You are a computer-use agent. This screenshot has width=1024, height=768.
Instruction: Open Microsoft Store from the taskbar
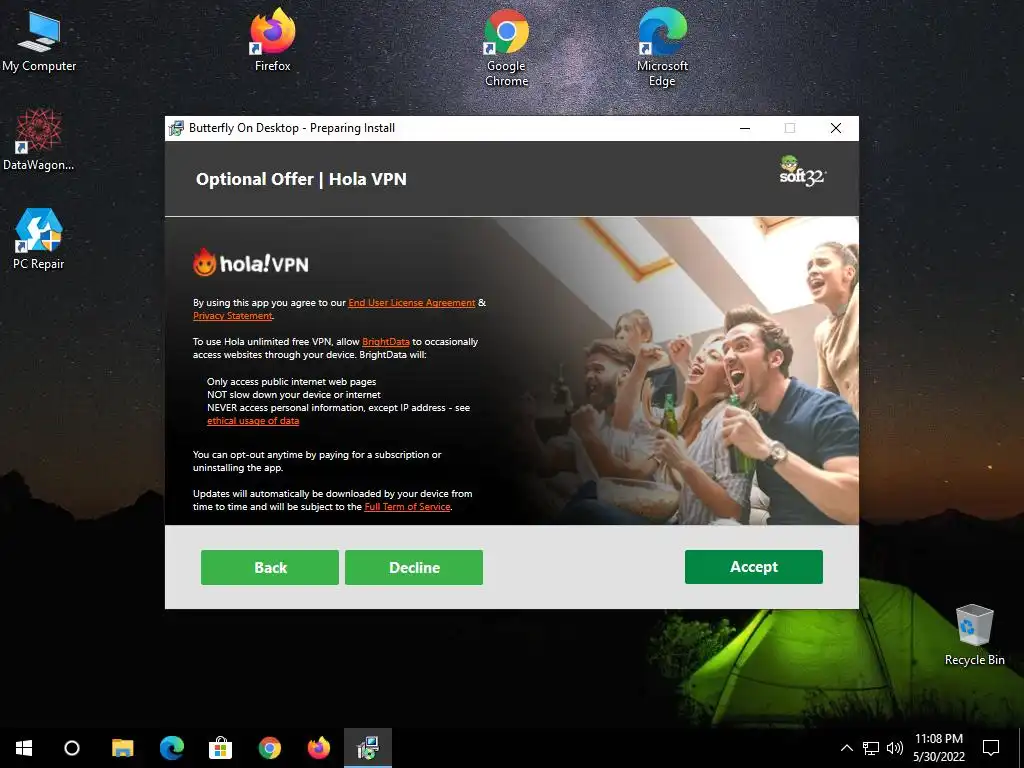click(220, 748)
